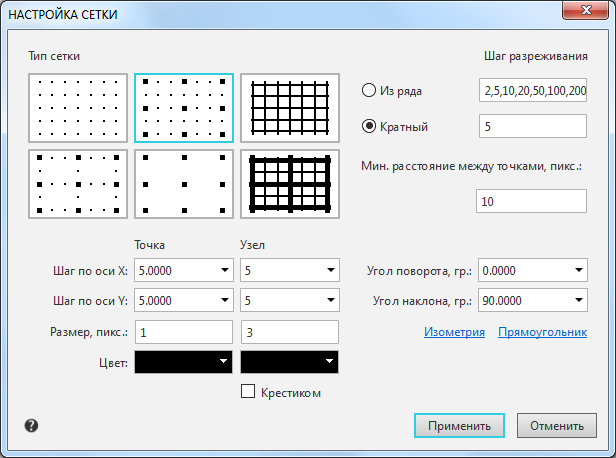Expand the 'Шаг по оси X' point dropdown

(x=220, y=270)
